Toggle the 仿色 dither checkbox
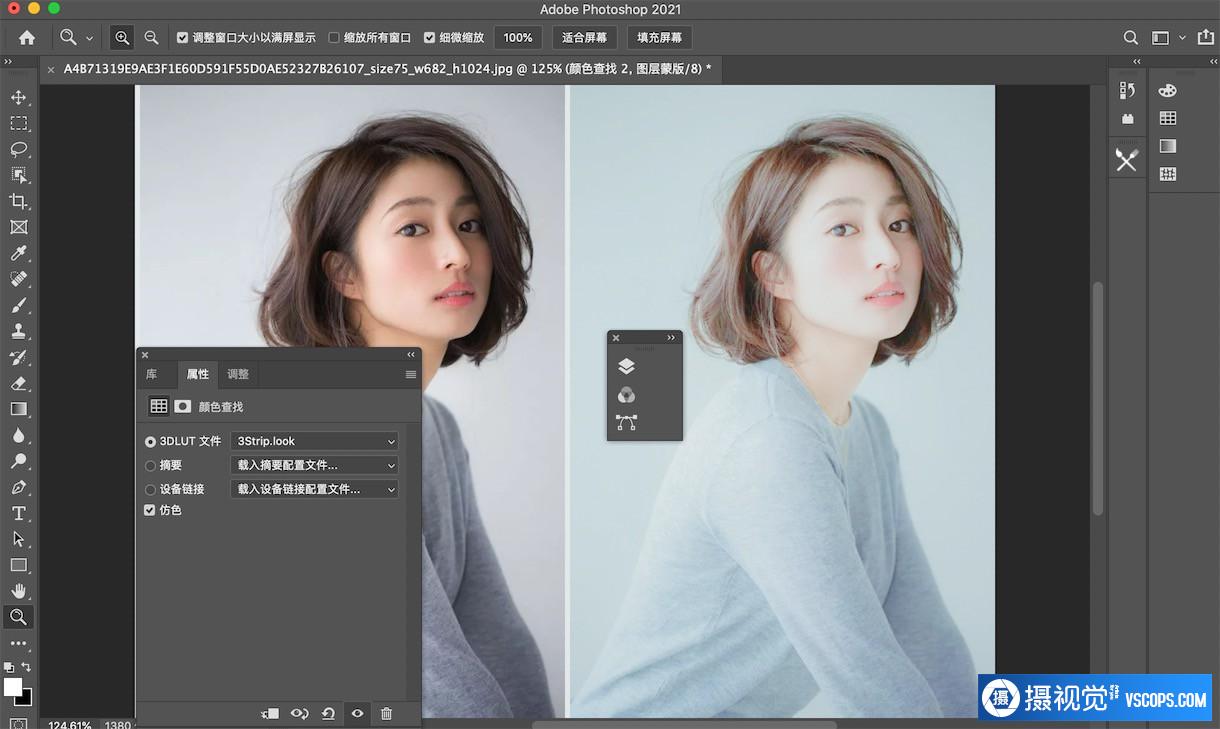Viewport: 1220px width, 729px height. click(x=150, y=510)
